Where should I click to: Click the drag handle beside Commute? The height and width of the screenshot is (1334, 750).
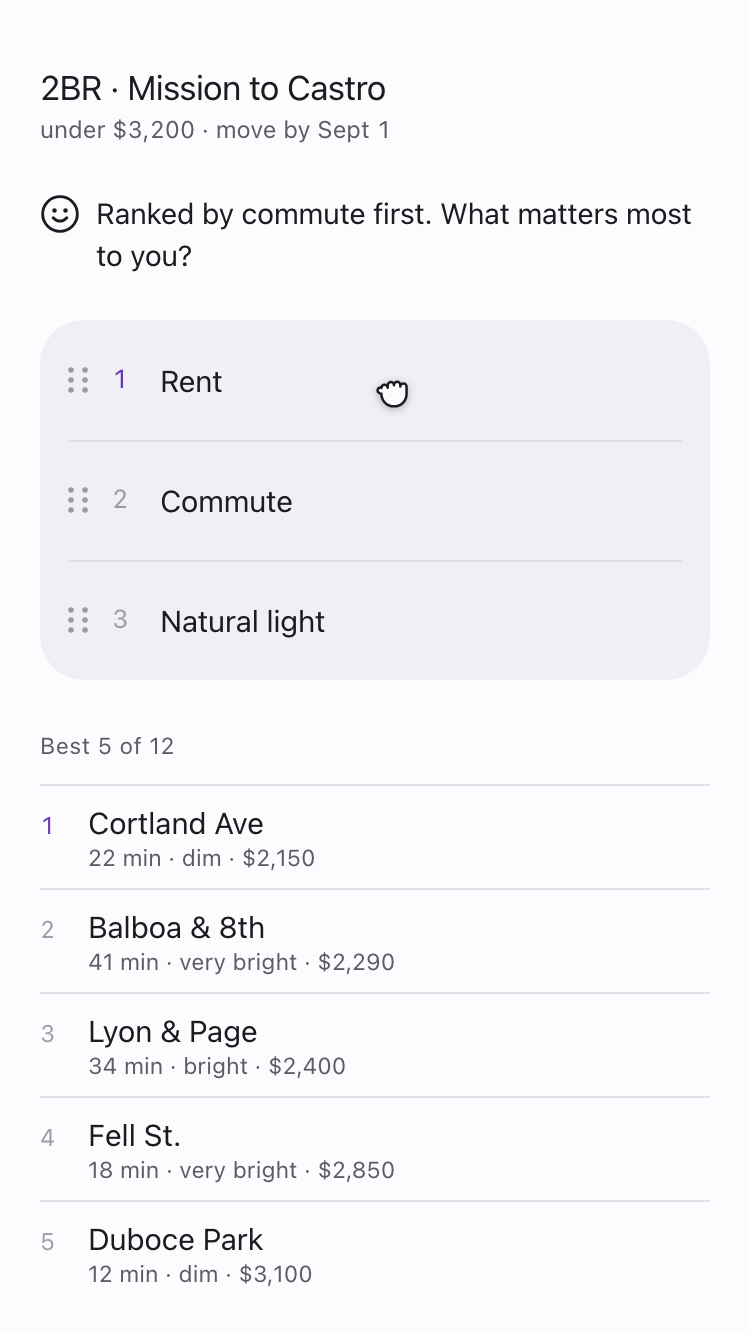pos(78,500)
